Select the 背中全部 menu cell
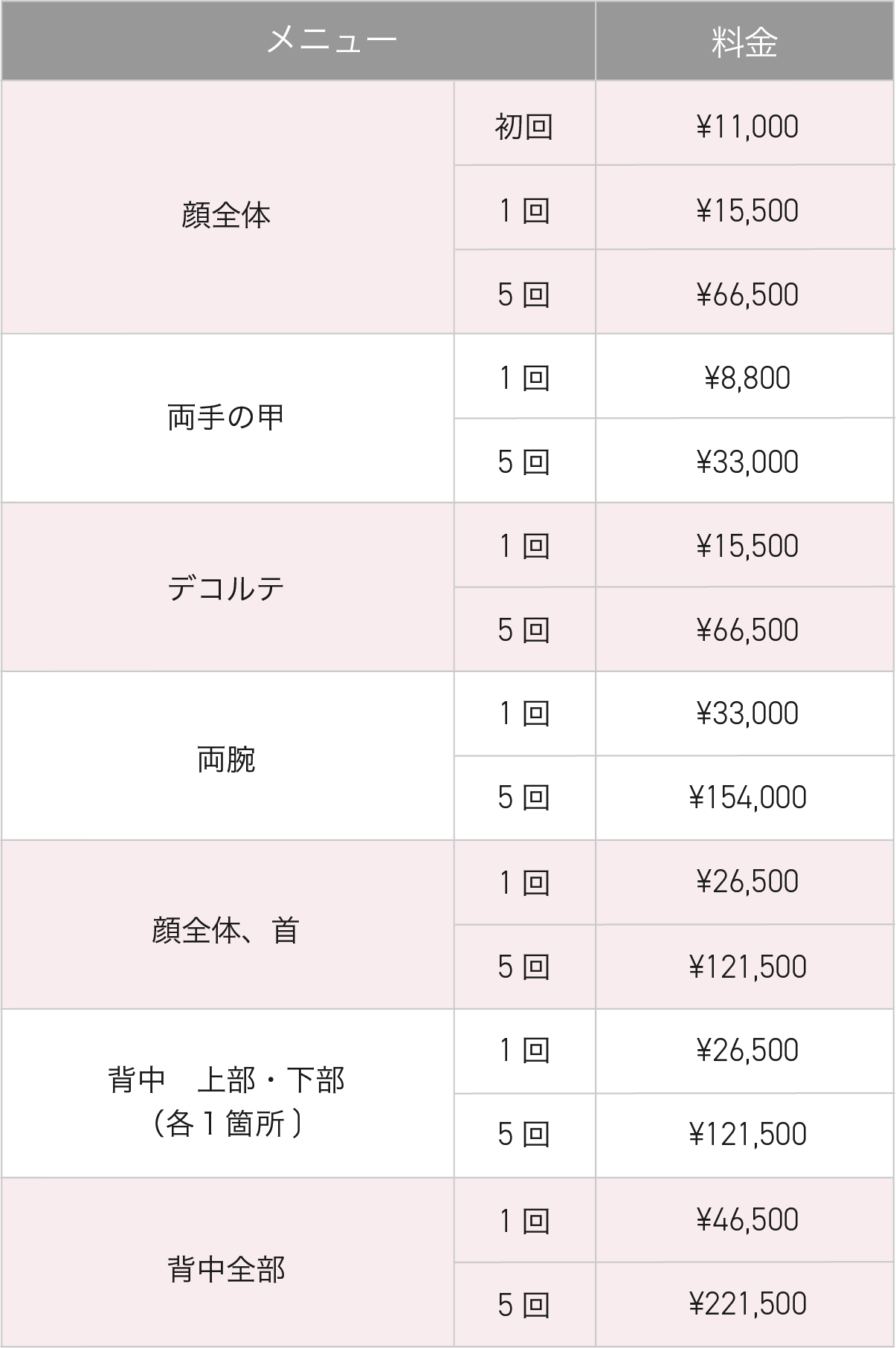This screenshot has height=1348, width=896. click(x=227, y=1269)
